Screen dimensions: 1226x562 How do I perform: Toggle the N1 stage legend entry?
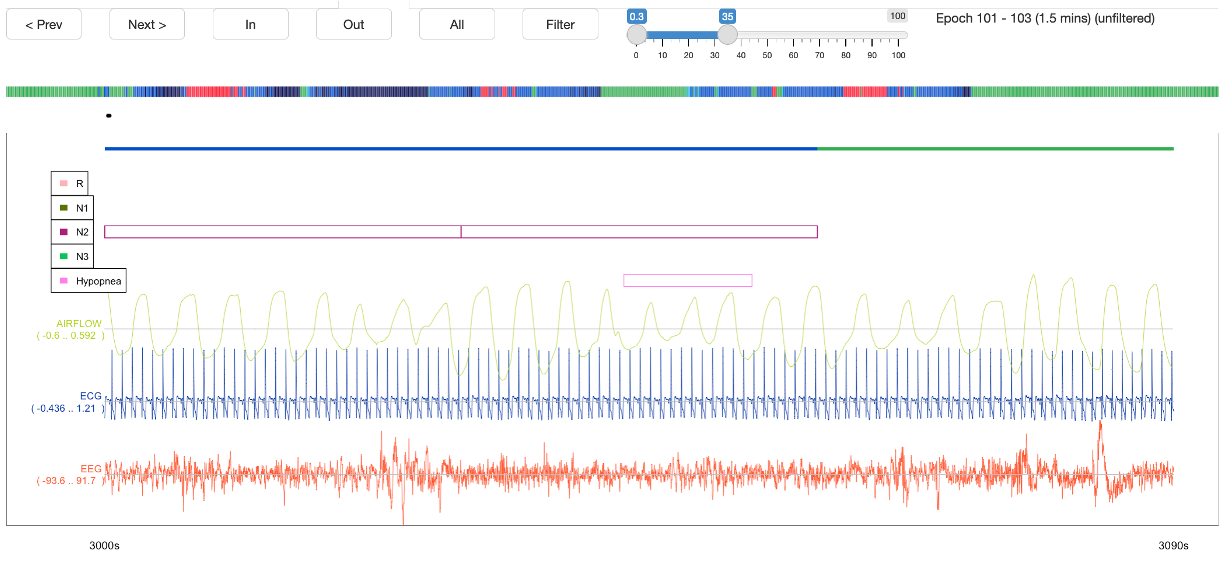pos(78,208)
